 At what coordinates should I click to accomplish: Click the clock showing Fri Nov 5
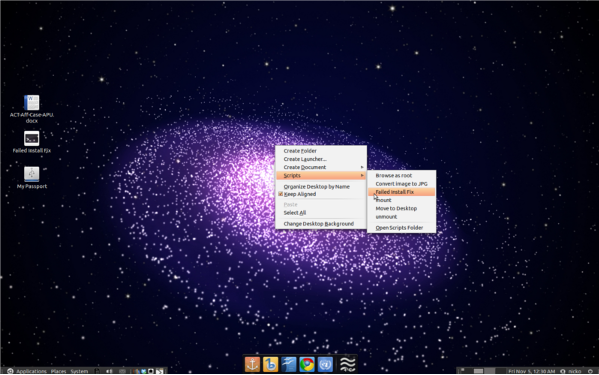(x=531, y=371)
